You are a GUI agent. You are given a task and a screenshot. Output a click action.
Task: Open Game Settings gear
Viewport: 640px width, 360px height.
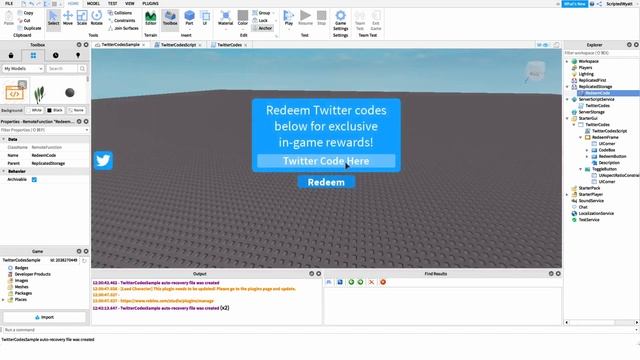(340, 20)
